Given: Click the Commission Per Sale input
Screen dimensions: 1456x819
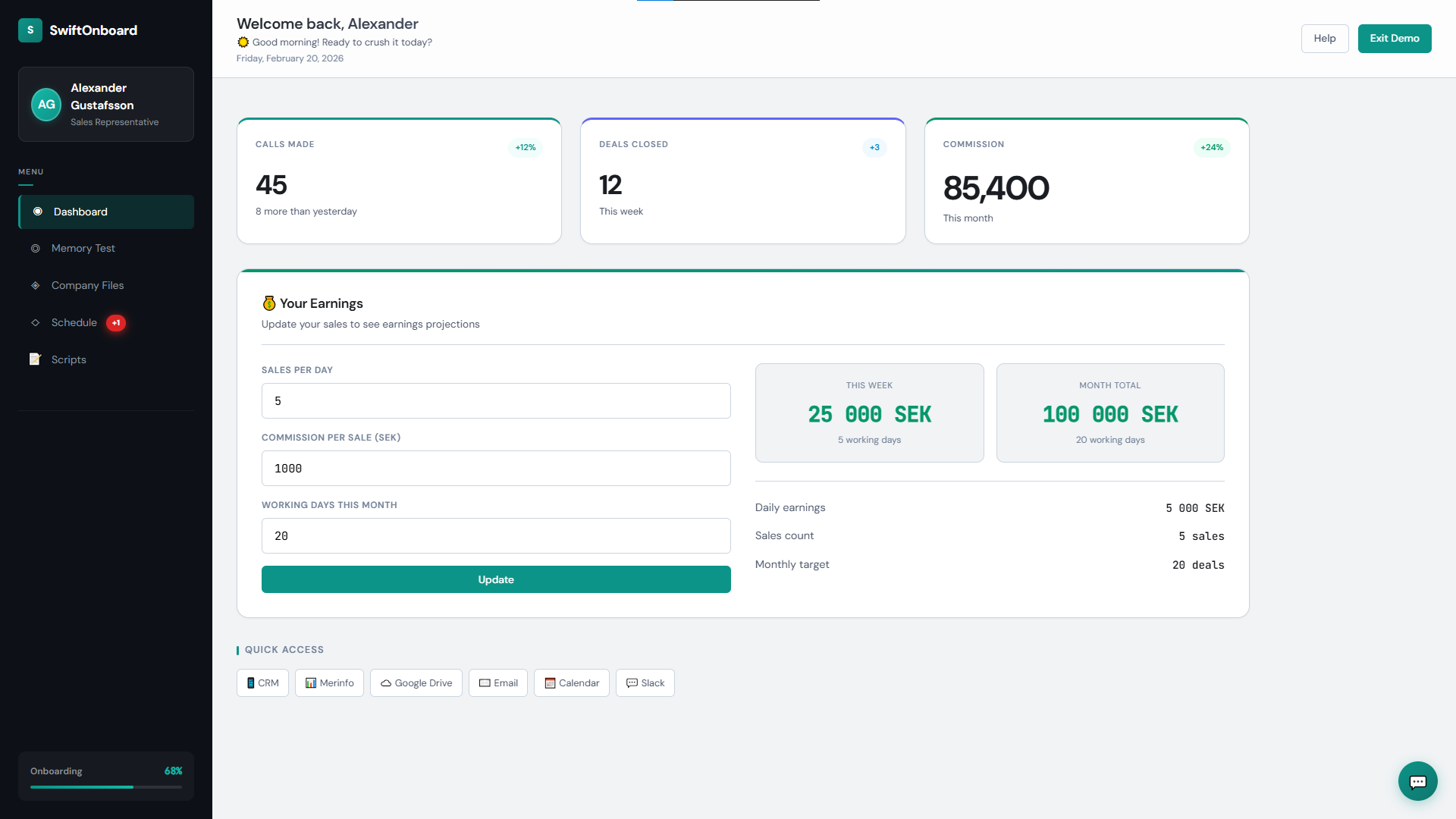Looking at the screenshot, I should pyautogui.click(x=496, y=468).
